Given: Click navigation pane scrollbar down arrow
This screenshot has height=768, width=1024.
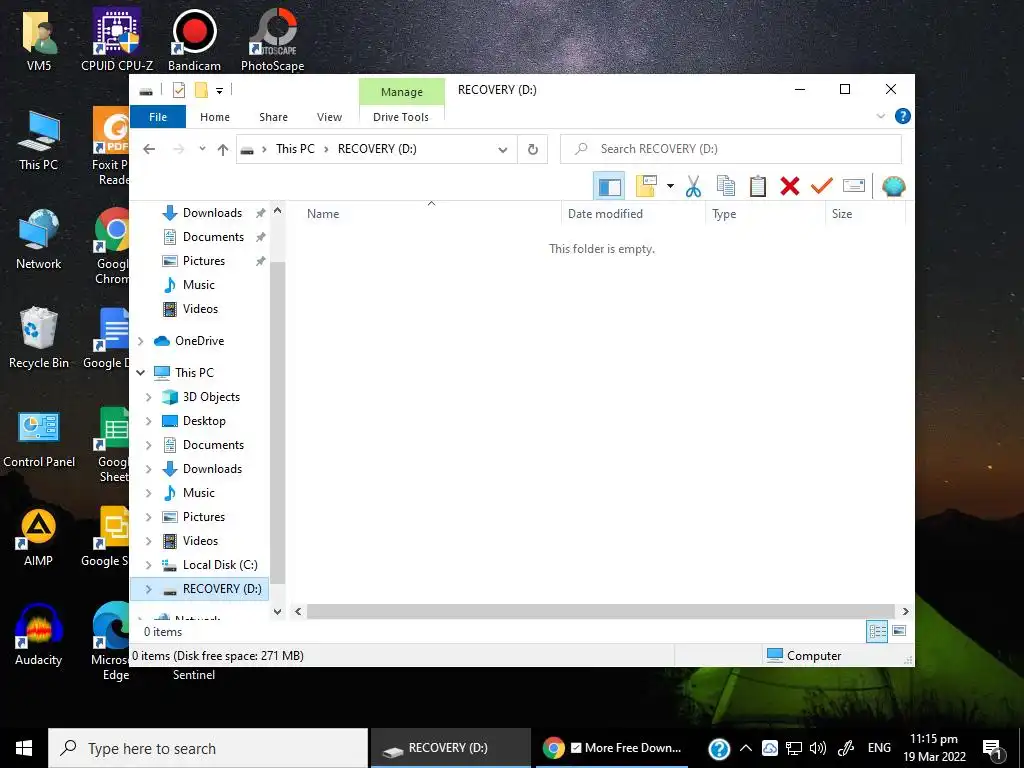Looking at the screenshot, I should click(x=277, y=612).
